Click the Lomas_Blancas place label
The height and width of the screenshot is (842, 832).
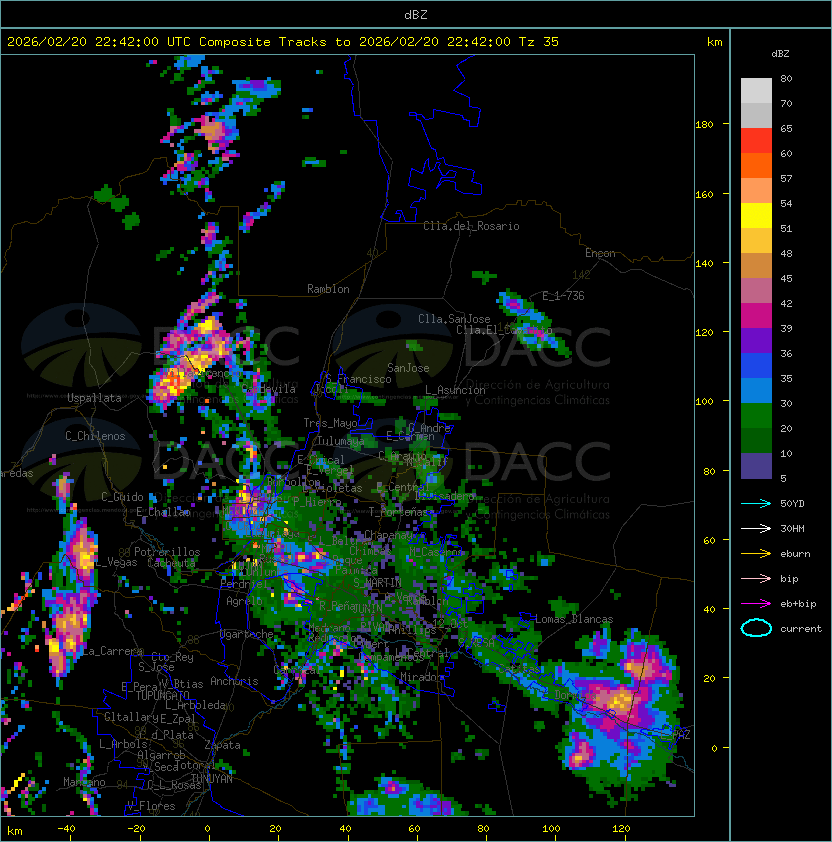coord(574,619)
